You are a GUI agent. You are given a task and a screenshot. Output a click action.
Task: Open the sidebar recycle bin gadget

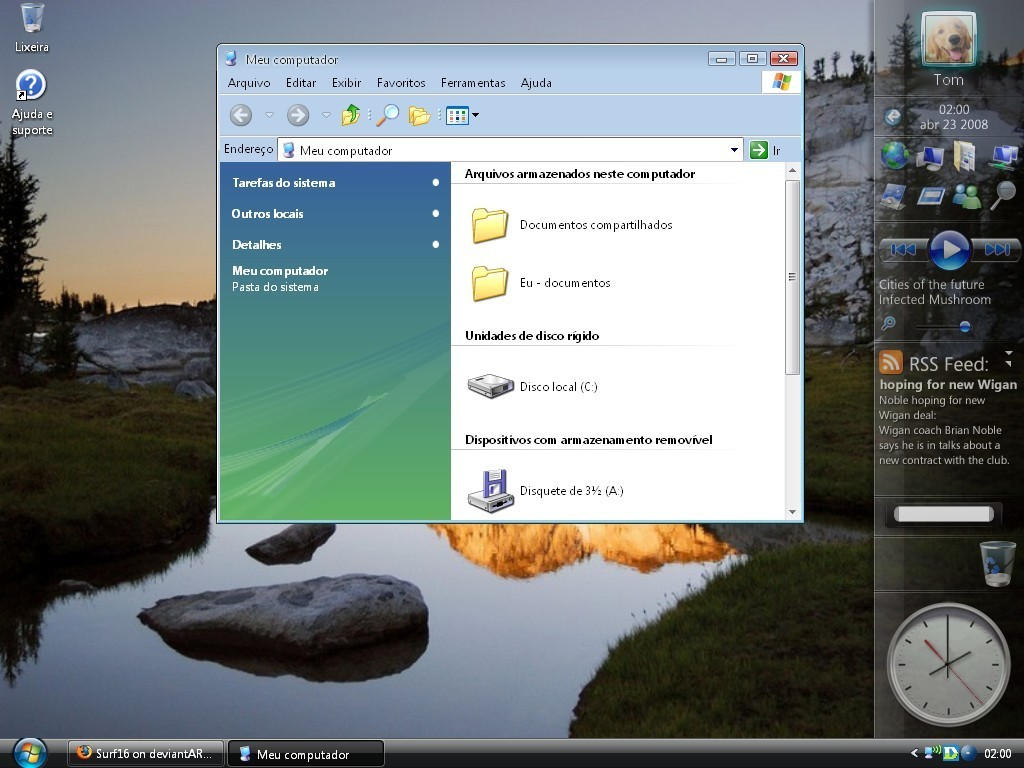pyautogui.click(x=997, y=563)
